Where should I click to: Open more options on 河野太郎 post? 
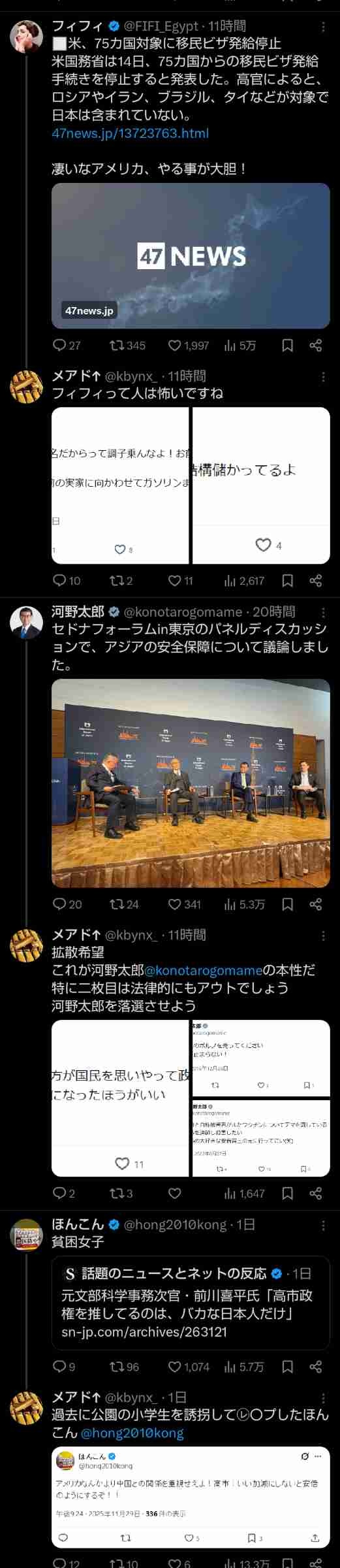pyautogui.click(x=324, y=612)
